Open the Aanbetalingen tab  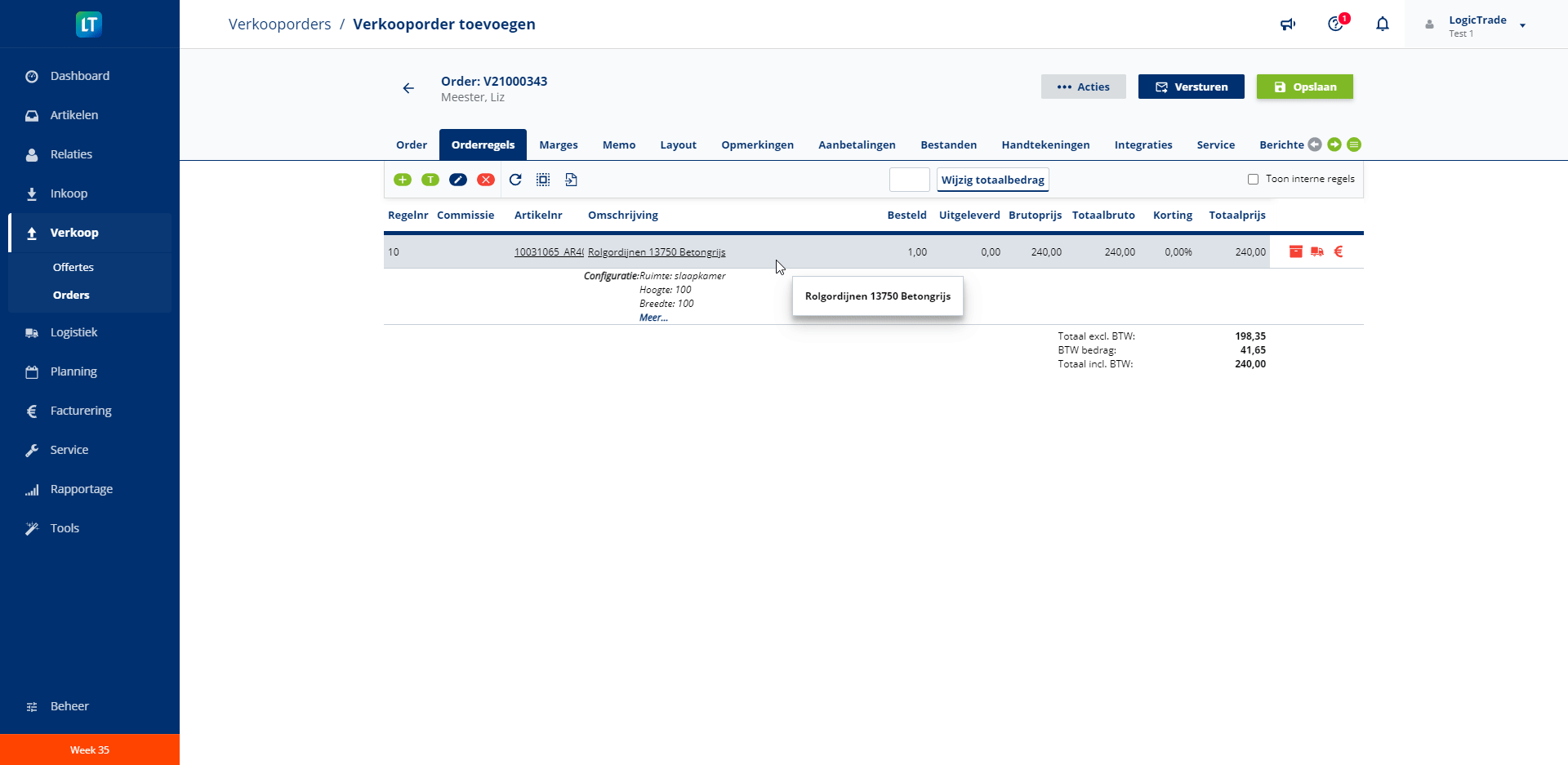coord(857,145)
